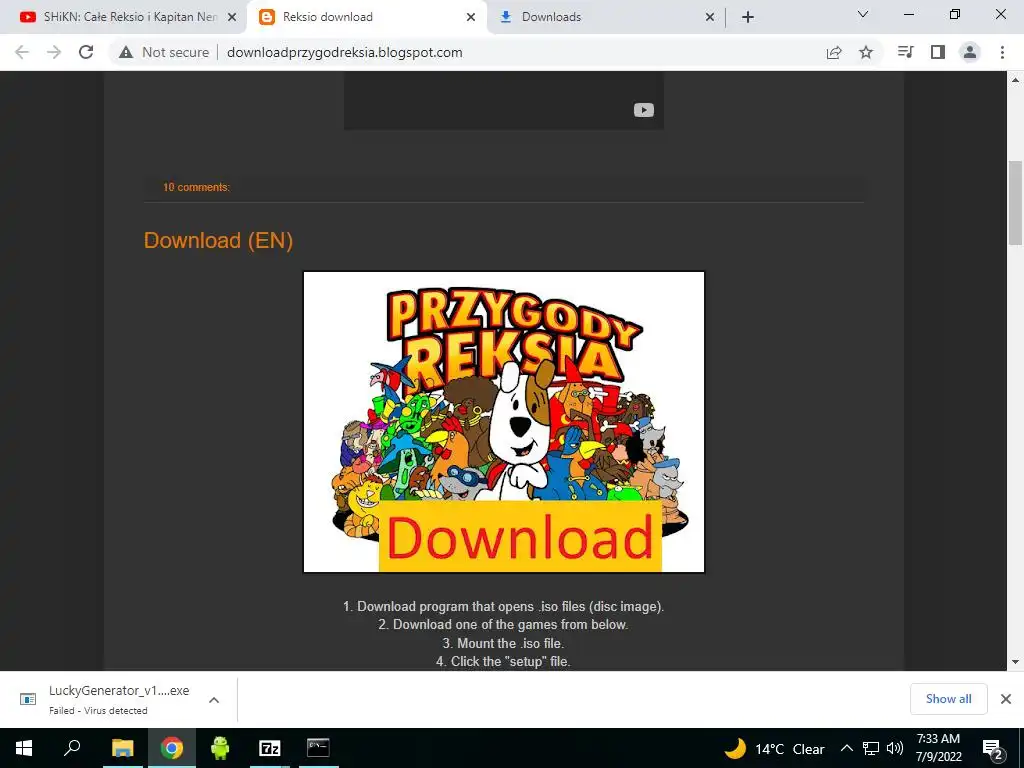
Task: Open Chrome's three-dot menu
Action: [1002, 52]
